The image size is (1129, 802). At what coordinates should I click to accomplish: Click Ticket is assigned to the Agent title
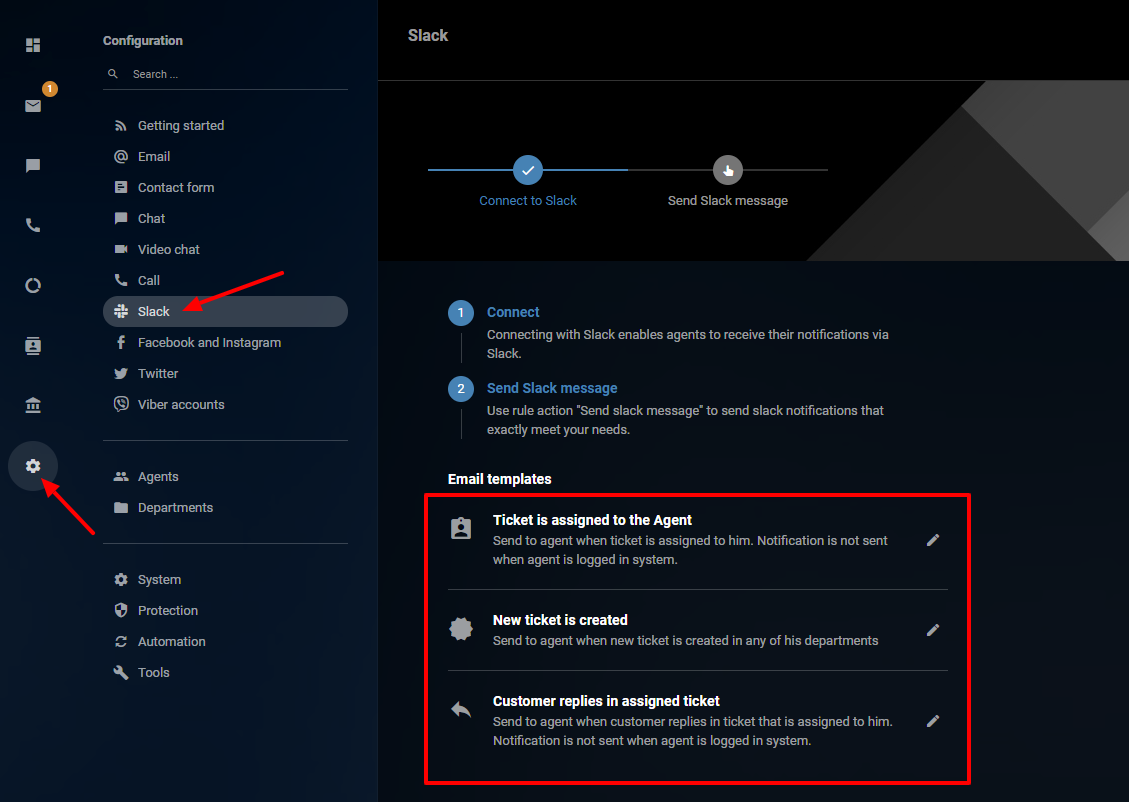592,521
